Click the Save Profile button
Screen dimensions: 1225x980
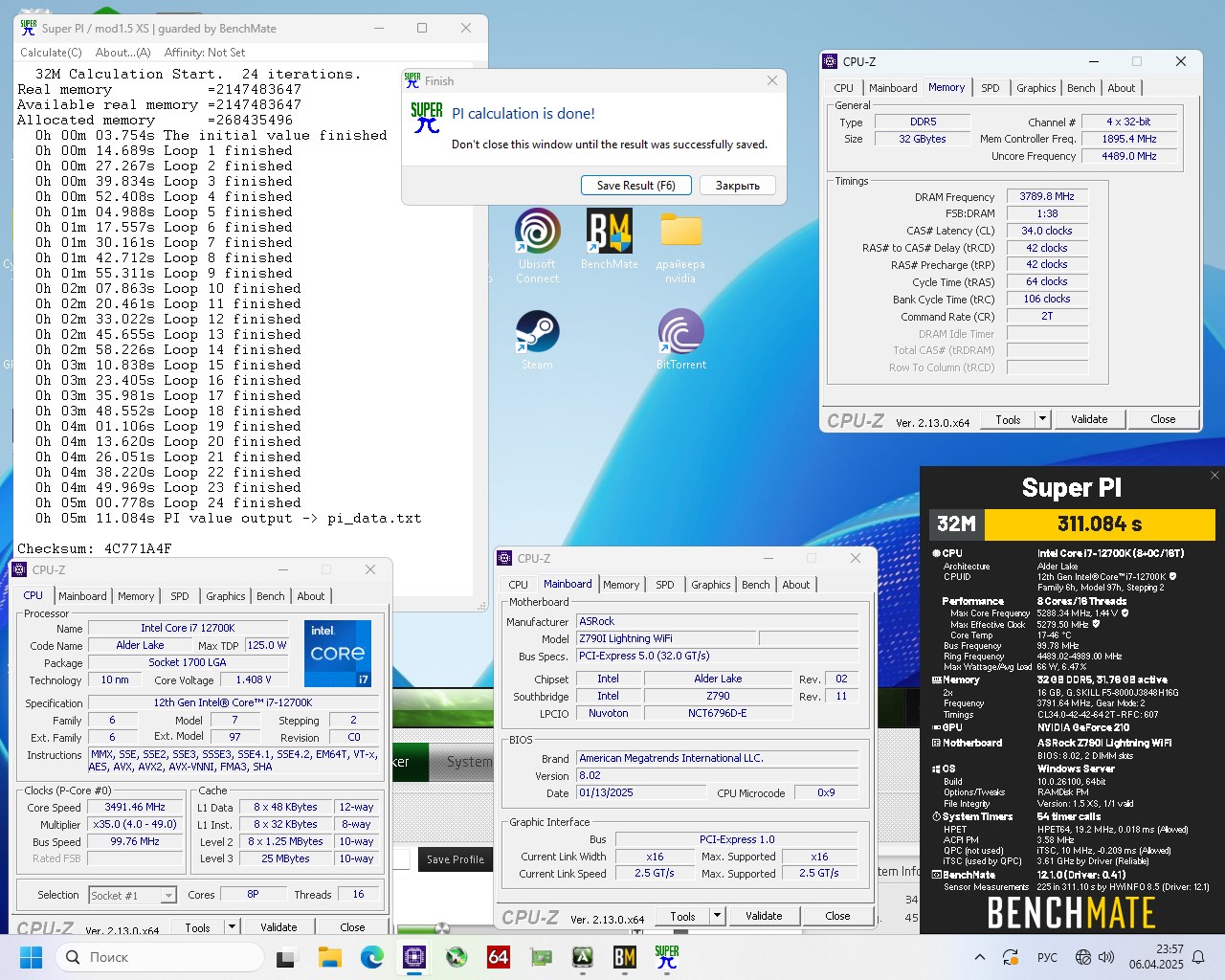point(456,859)
